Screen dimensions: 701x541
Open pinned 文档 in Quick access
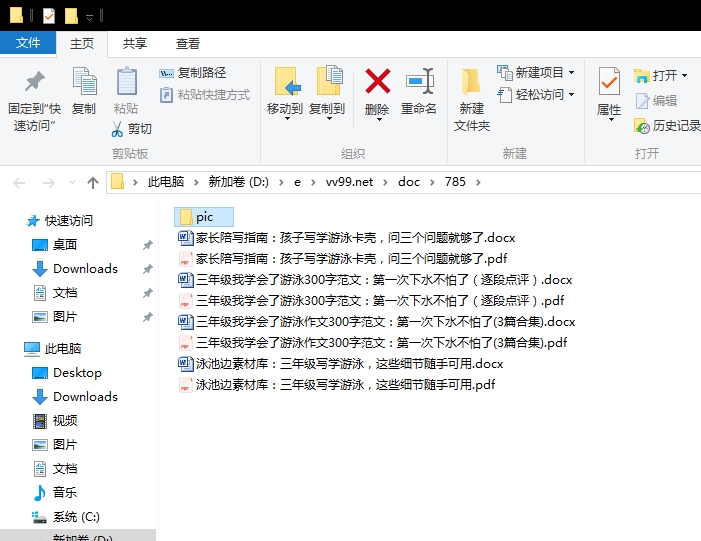[55, 293]
